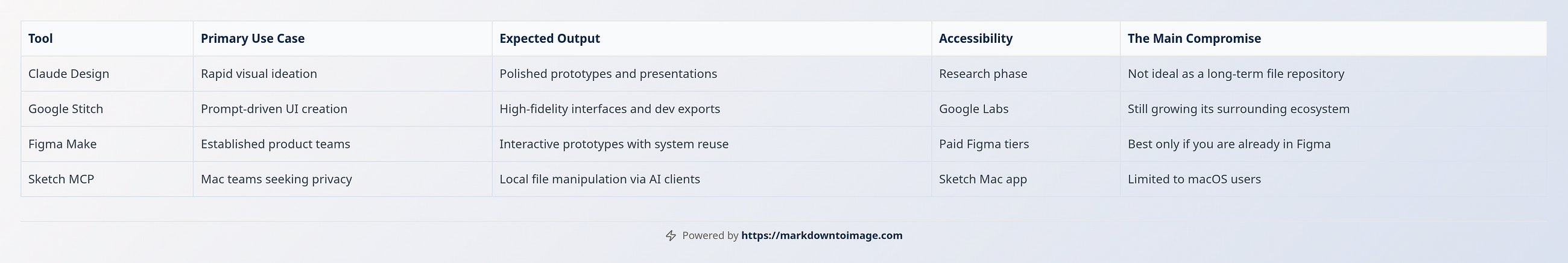Click the 'Powered by' footer text

(x=710, y=236)
